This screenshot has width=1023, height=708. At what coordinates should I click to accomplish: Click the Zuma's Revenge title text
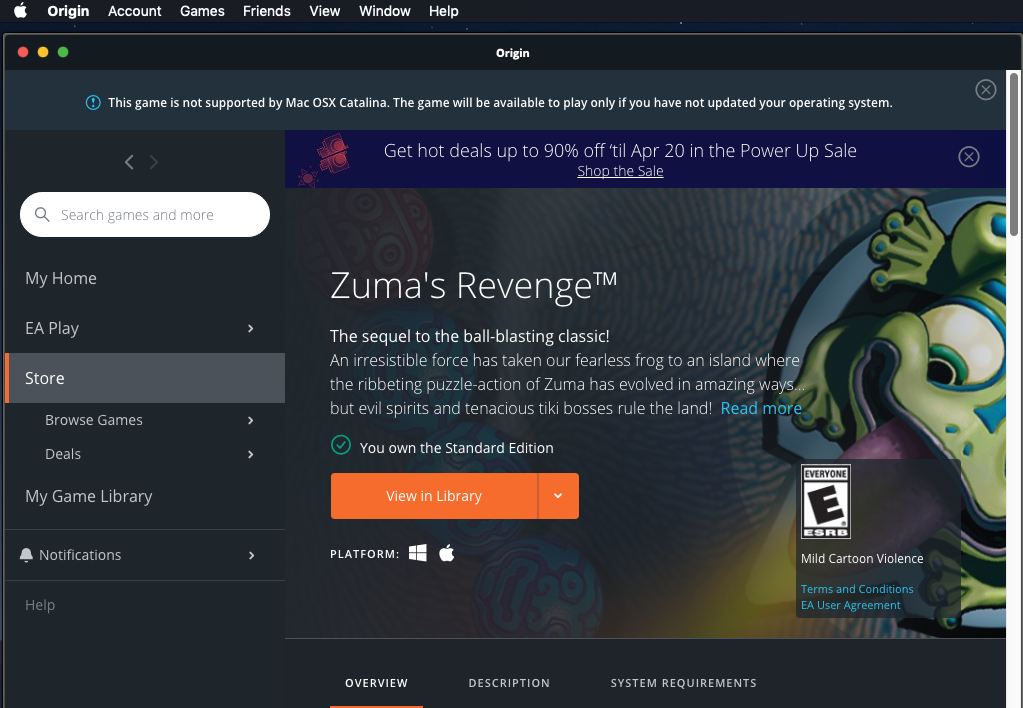coord(473,285)
